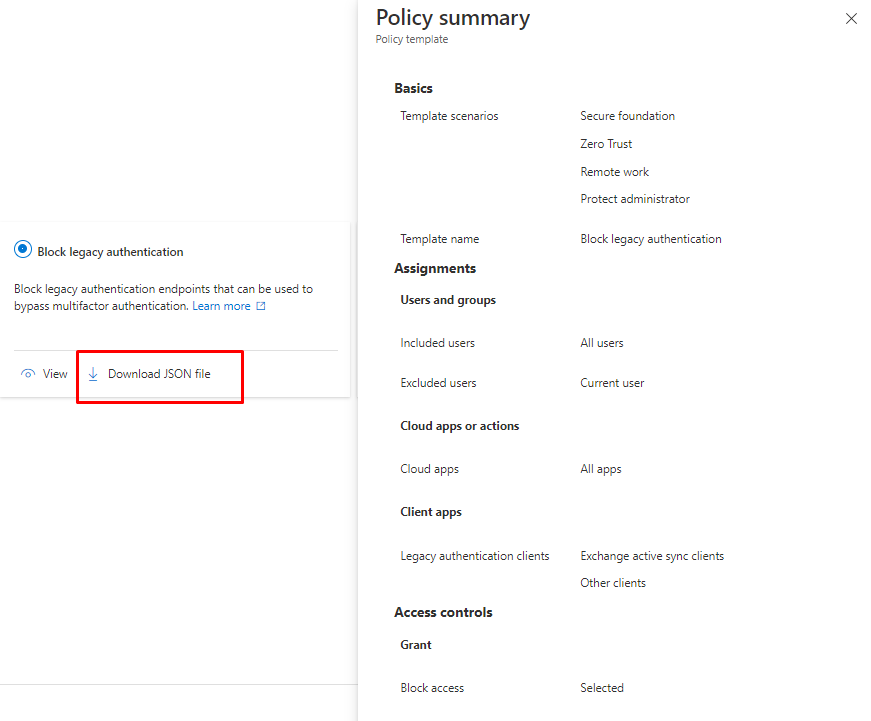This screenshot has height=721, width=871.
Task: Click the Template name value in summary
Action: (x=650, y=239)
